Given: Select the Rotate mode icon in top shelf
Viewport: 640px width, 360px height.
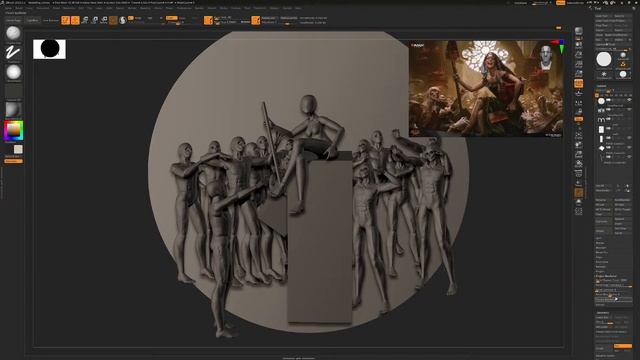Looking at the screenshot, I should coord(103,20).
